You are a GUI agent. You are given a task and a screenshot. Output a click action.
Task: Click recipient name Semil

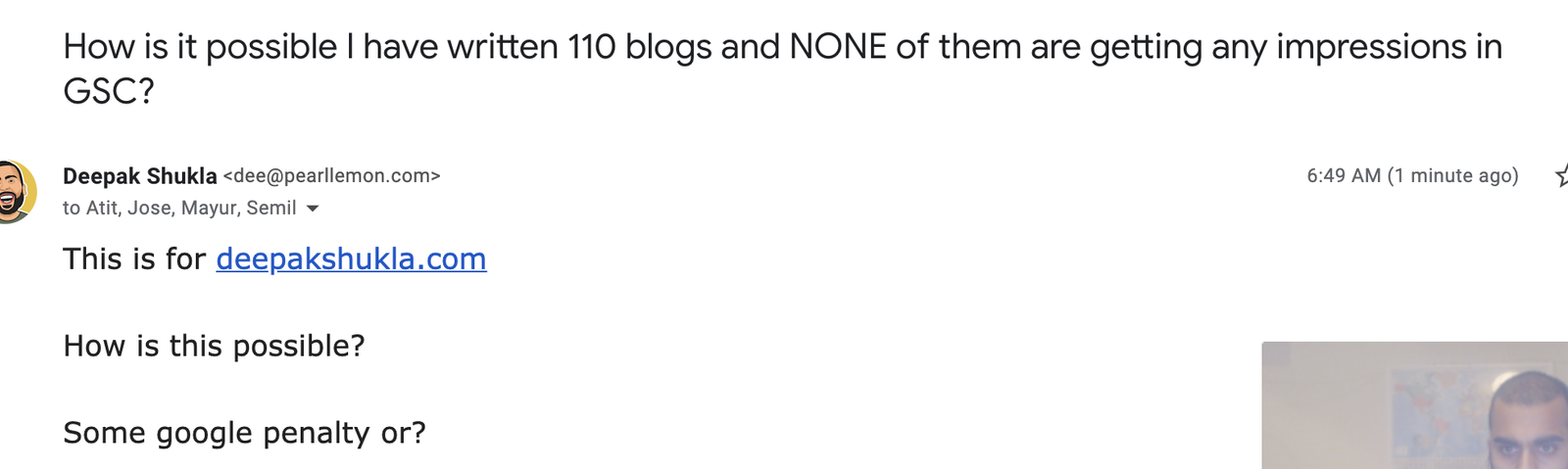click(271, 208)
